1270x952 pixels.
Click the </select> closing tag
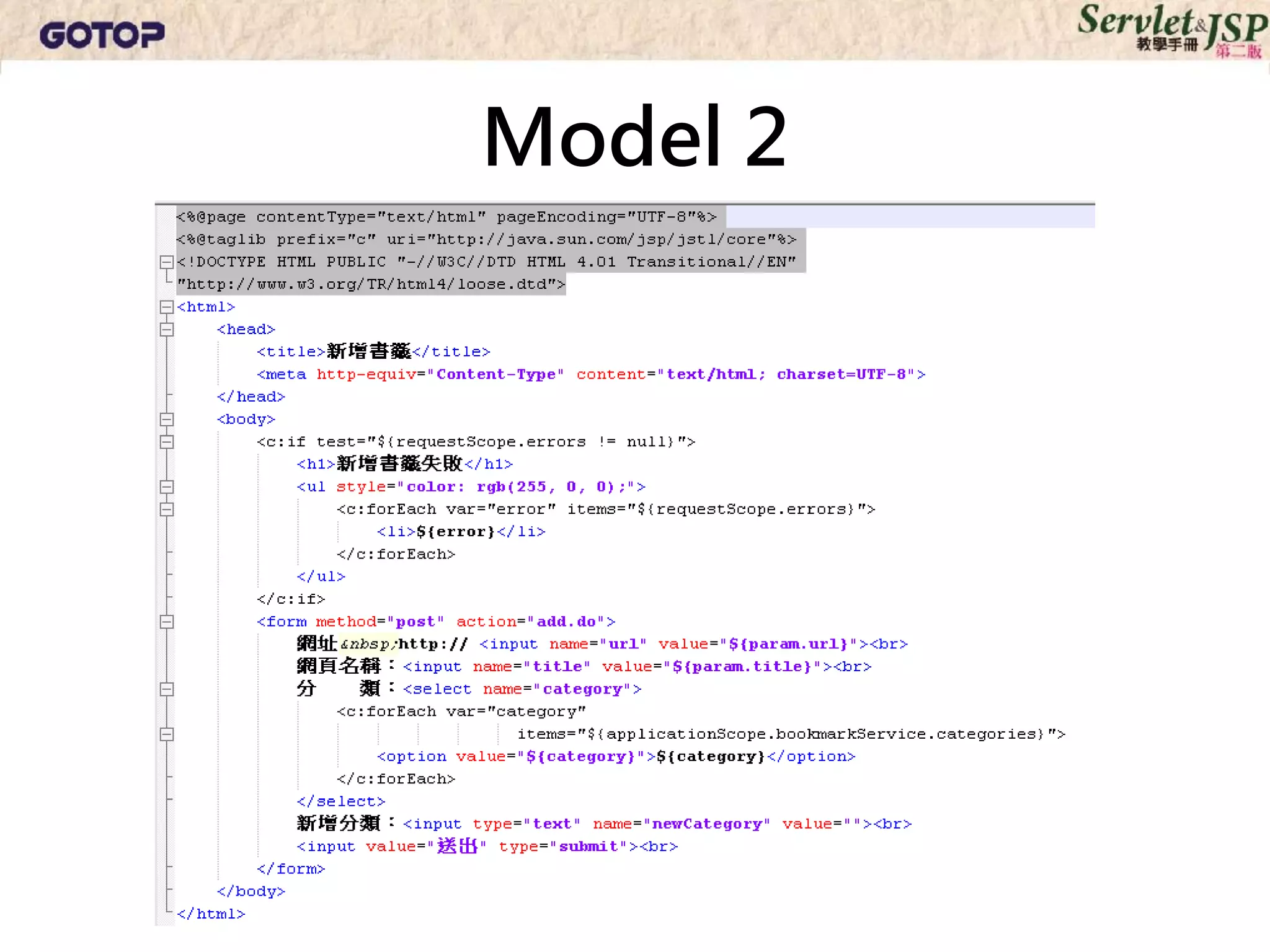341,801
